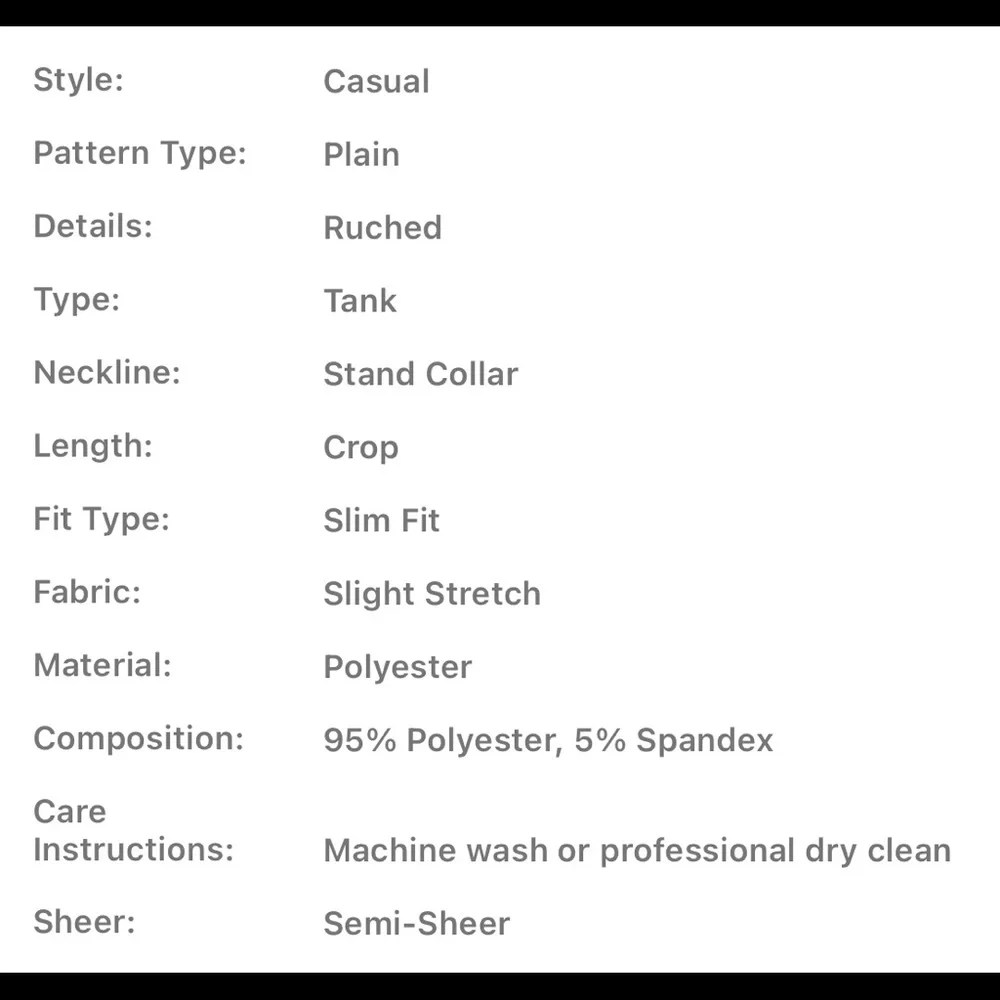Select the Semi-Sheer value
The image size is (1000, 1000).
(x=417, y=923)
